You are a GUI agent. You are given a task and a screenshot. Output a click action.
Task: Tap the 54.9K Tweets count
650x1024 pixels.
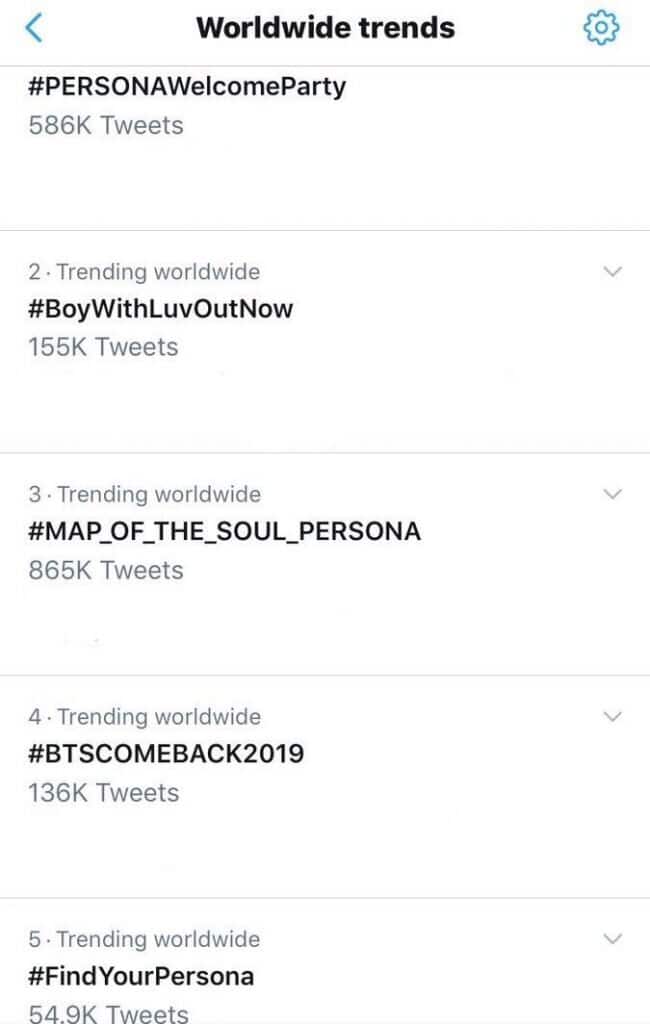tap(108, 1012)
